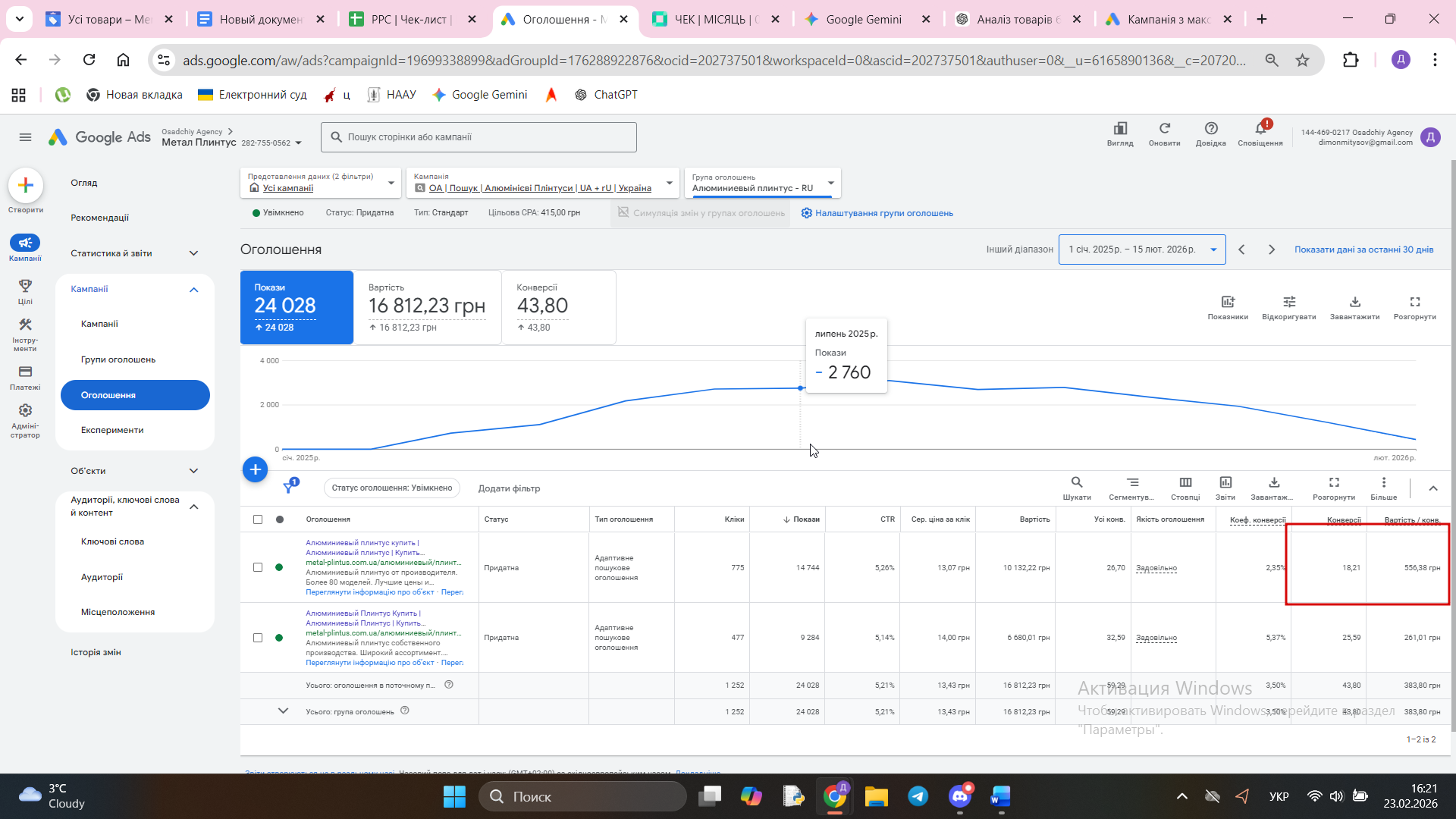The image size is (1456, 819).
Task: Click the blue plus button to add an ad
Action: pos(255,469)
